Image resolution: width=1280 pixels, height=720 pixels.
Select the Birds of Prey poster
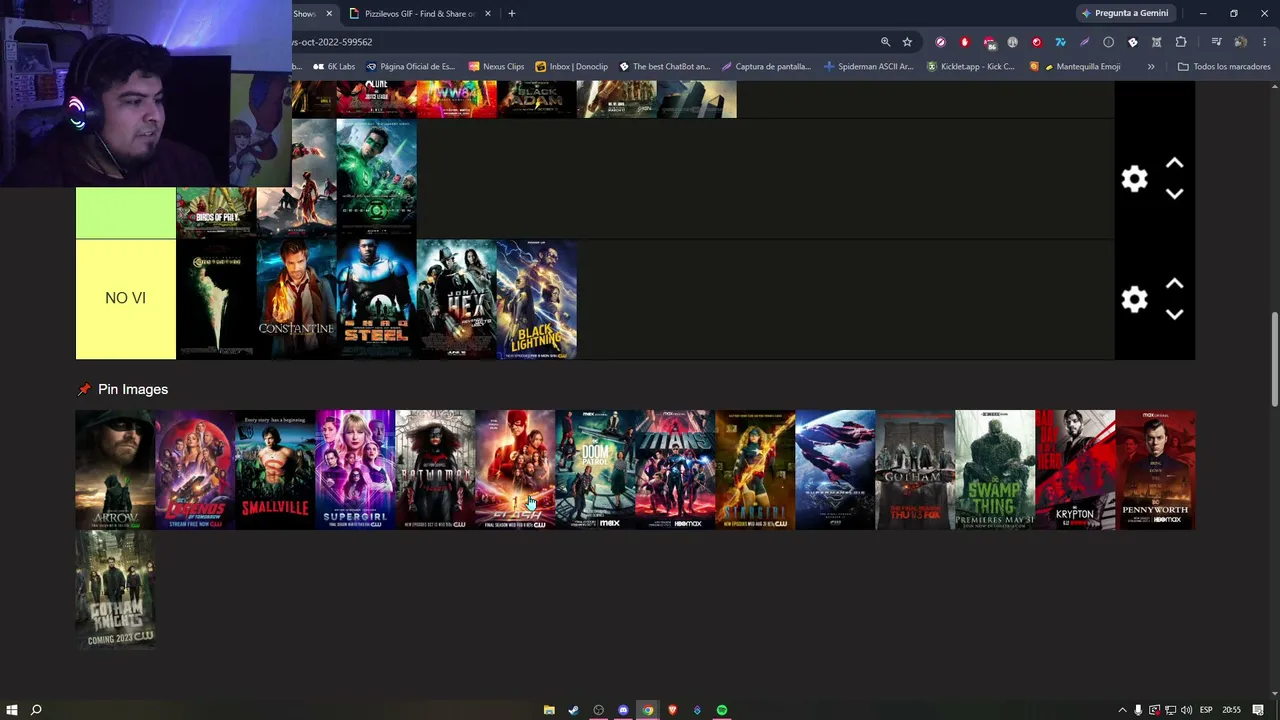click(216, 213)
